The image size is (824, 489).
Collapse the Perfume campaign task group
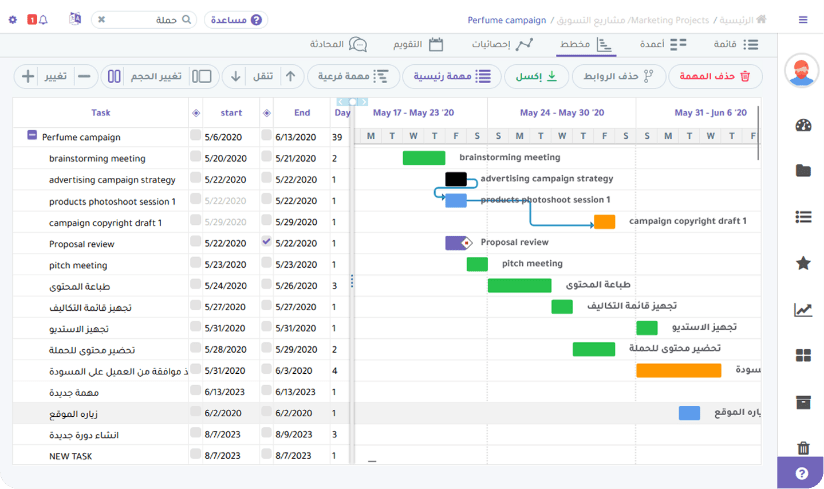pos(32,135)
